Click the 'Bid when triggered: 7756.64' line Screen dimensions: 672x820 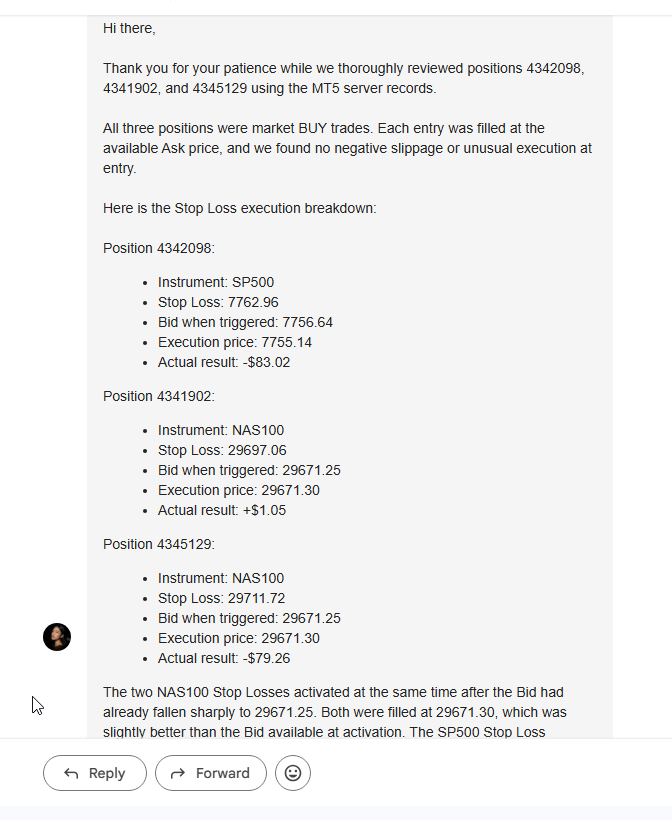[x=245, y=322]
